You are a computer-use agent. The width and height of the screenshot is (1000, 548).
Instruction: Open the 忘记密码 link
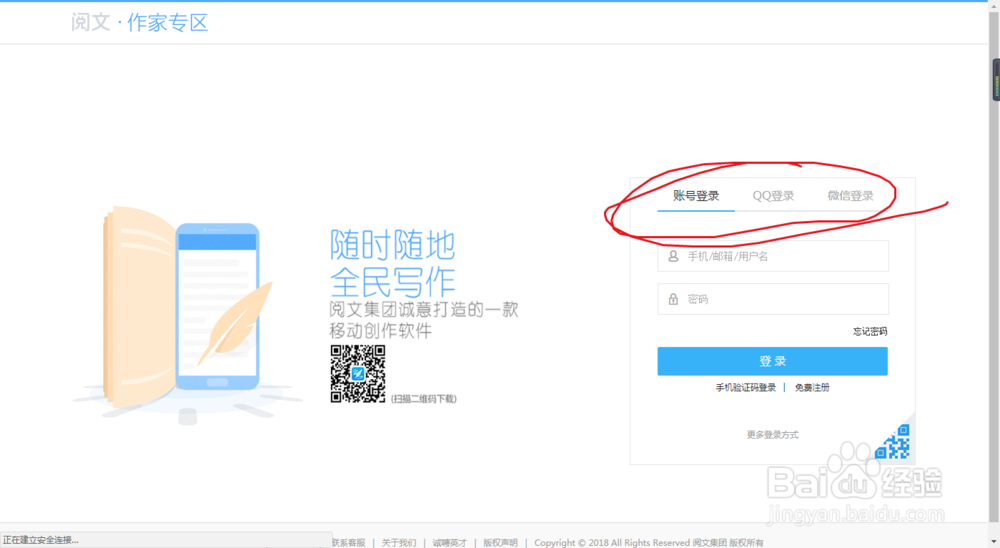tap(870, 332)
